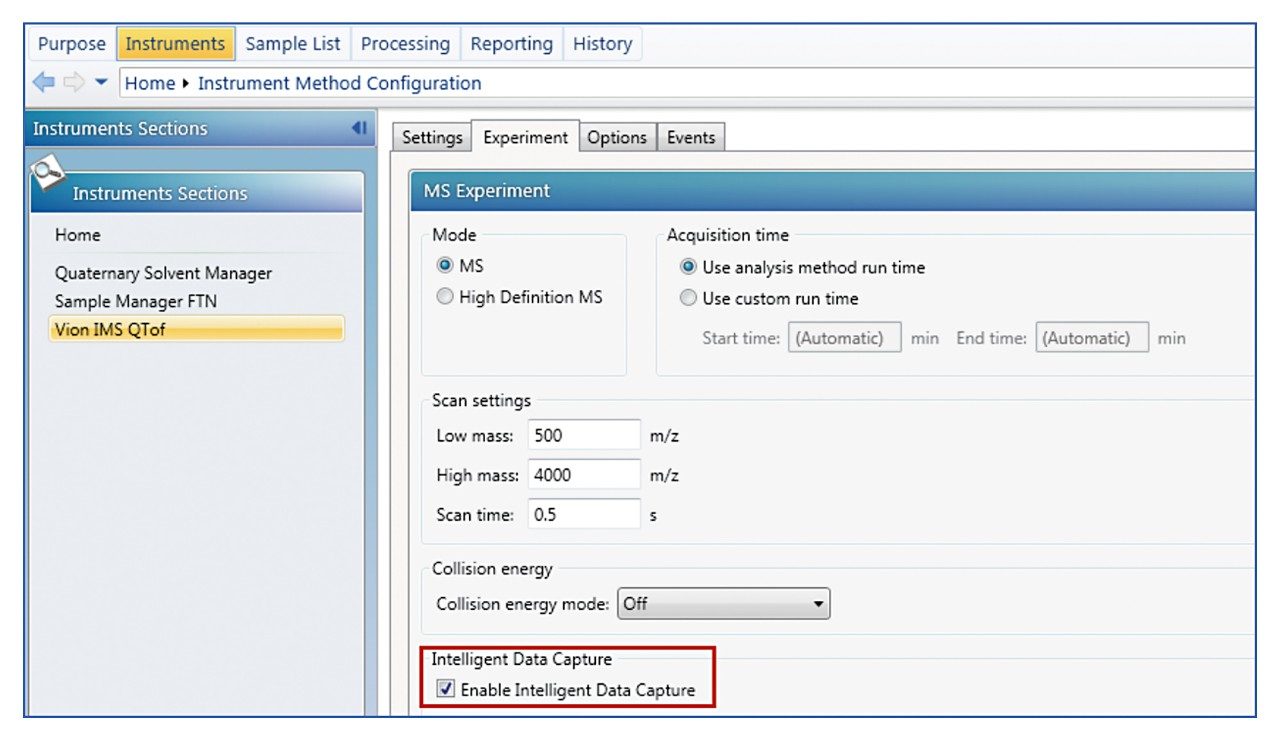Select Use analysis method run time

click(x=688, y=267)
